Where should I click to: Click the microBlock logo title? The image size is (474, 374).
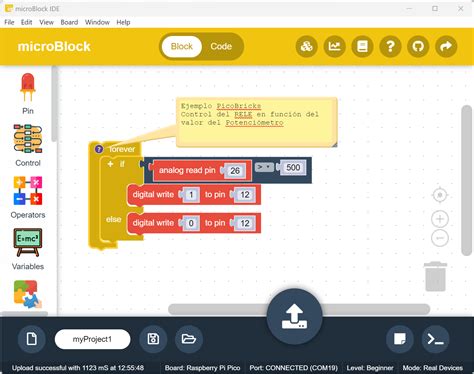[54, 46]
